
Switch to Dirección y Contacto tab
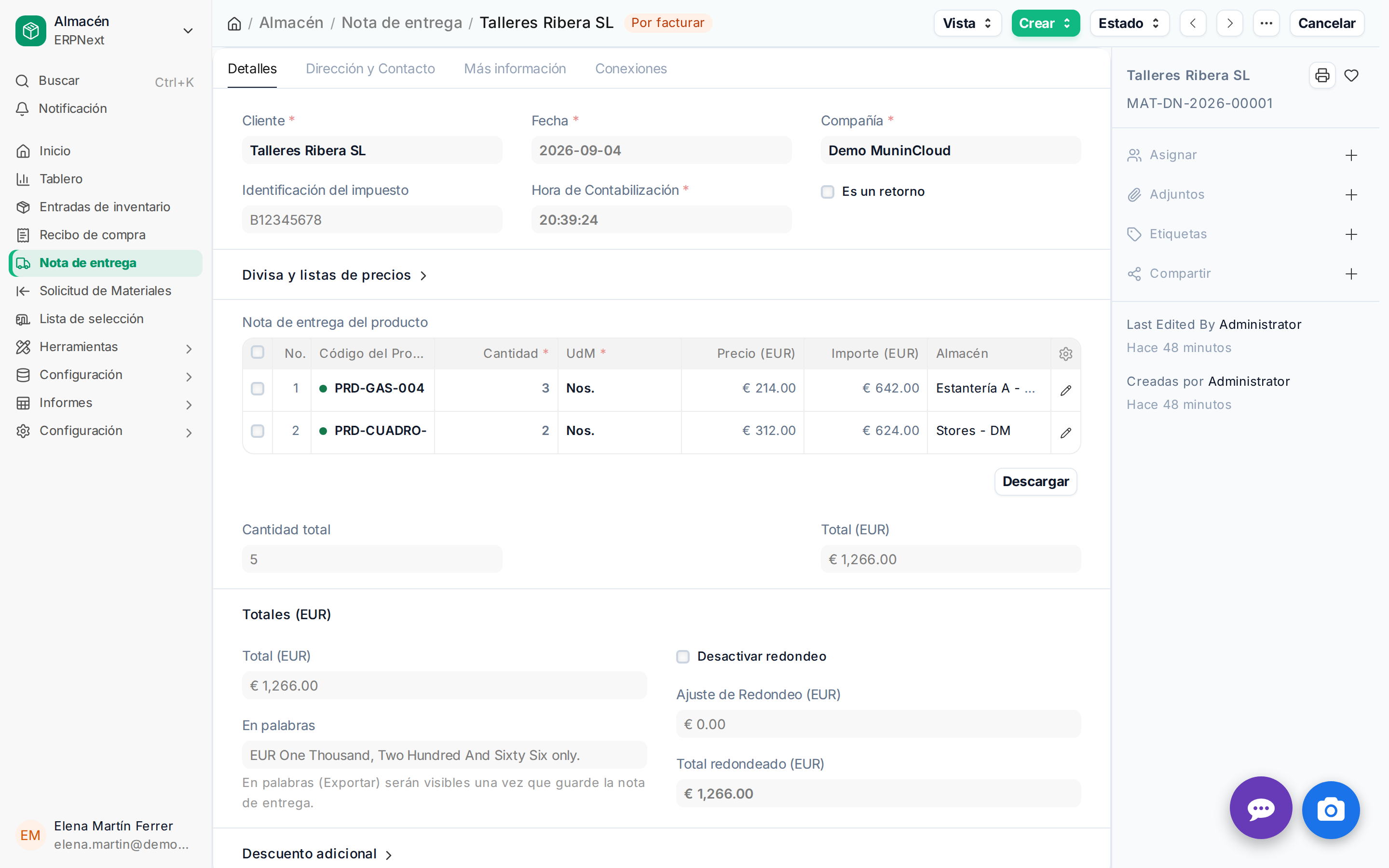coord(370,69)
